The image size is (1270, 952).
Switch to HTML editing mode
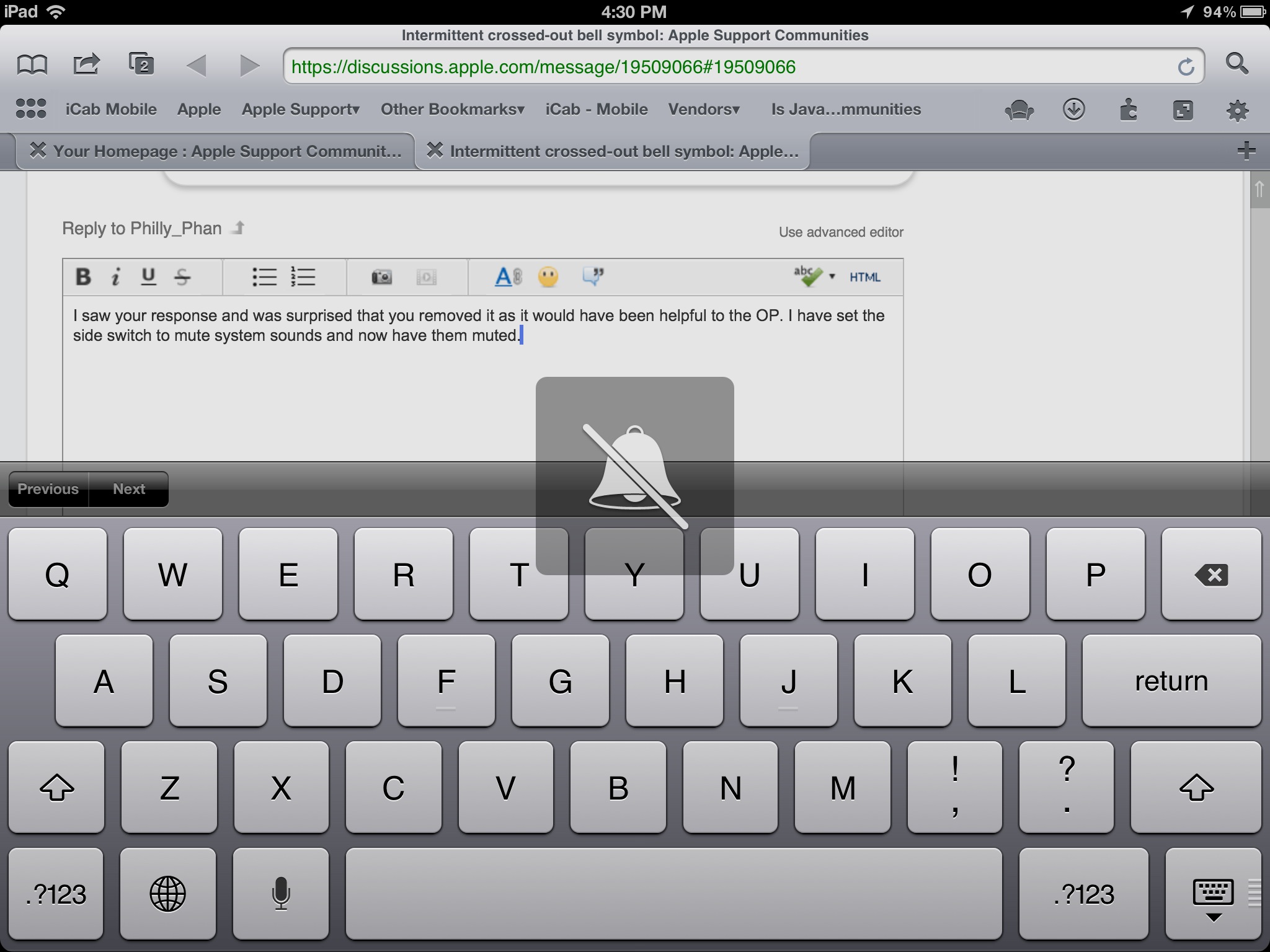pyautogui.click(x=866, y=277)
